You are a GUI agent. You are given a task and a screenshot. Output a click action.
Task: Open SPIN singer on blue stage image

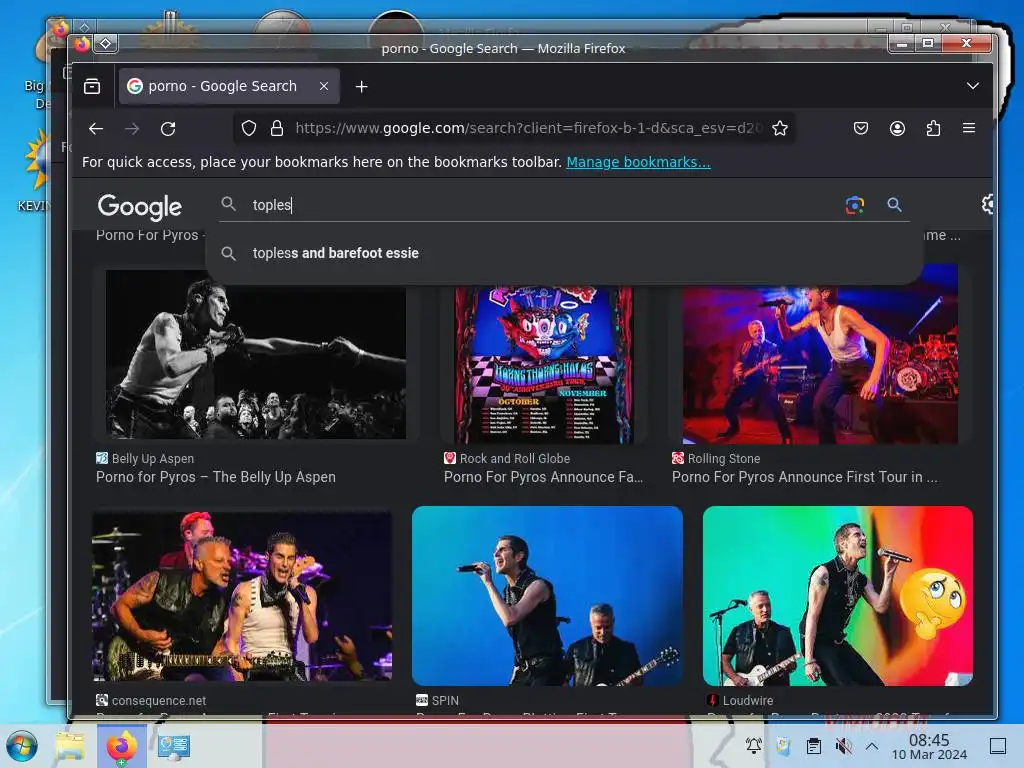pyautogui.click(x=547, y=596)
